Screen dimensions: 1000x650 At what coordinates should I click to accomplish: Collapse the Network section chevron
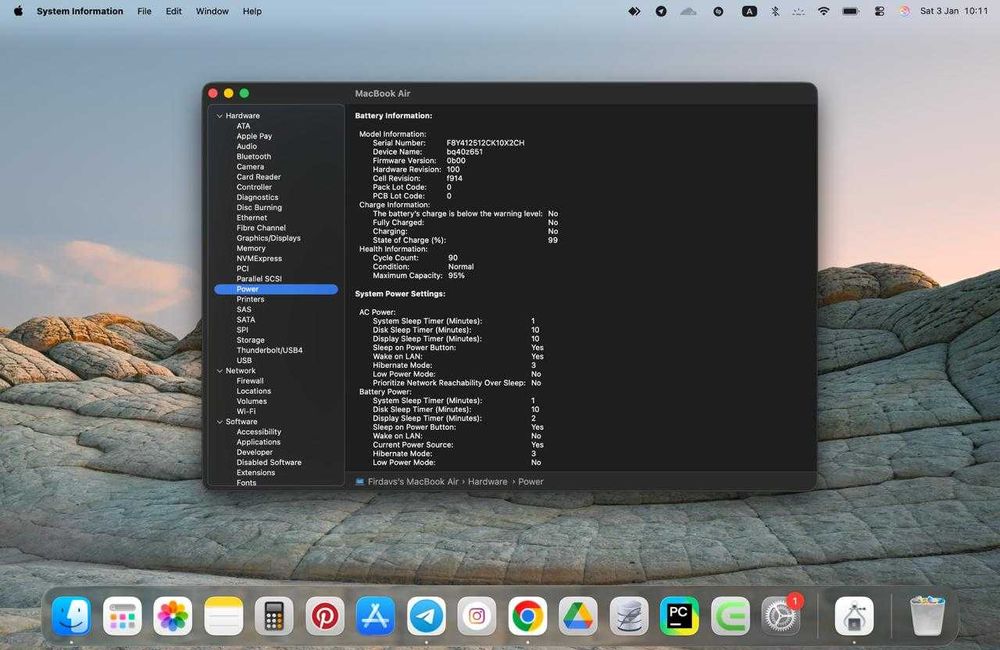pyautogui.click(x=219, y=371)
